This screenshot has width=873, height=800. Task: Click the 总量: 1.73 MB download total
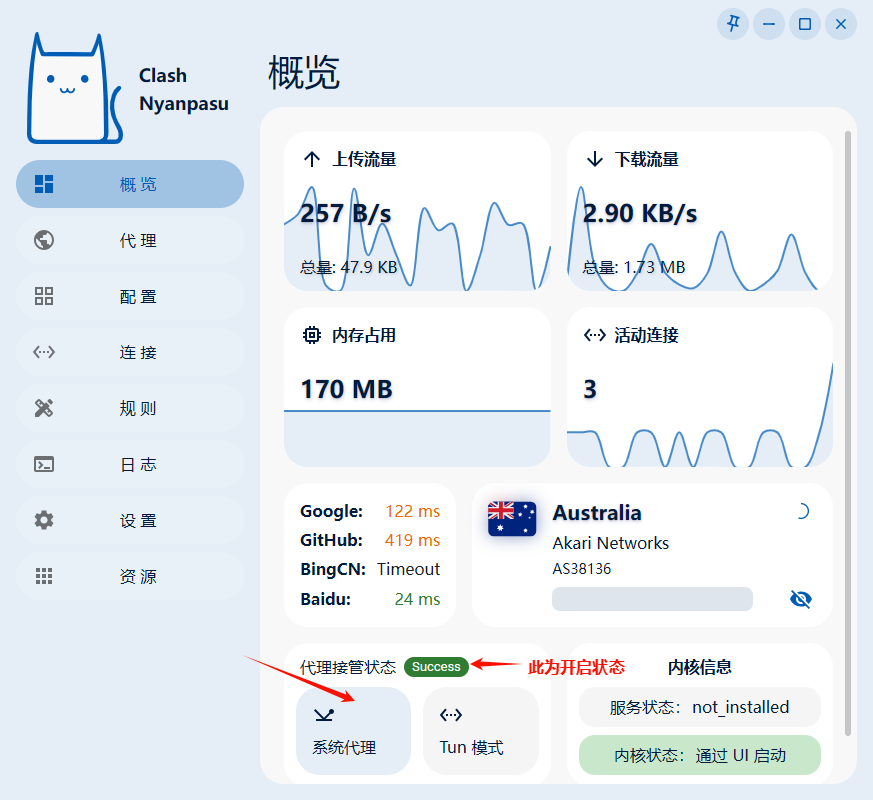[x=634, y=267]
